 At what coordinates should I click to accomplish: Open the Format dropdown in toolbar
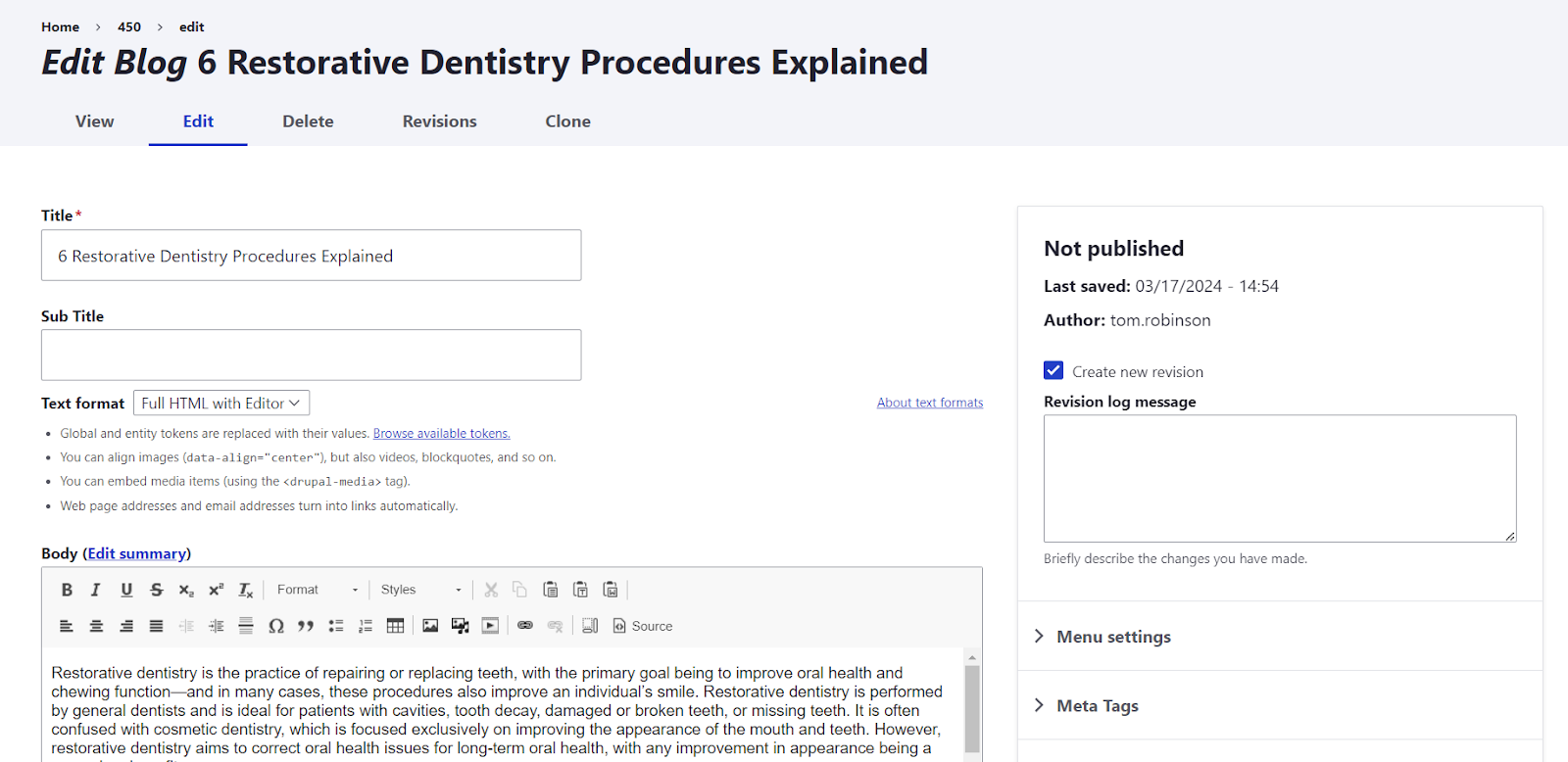[x=318, y=590]
